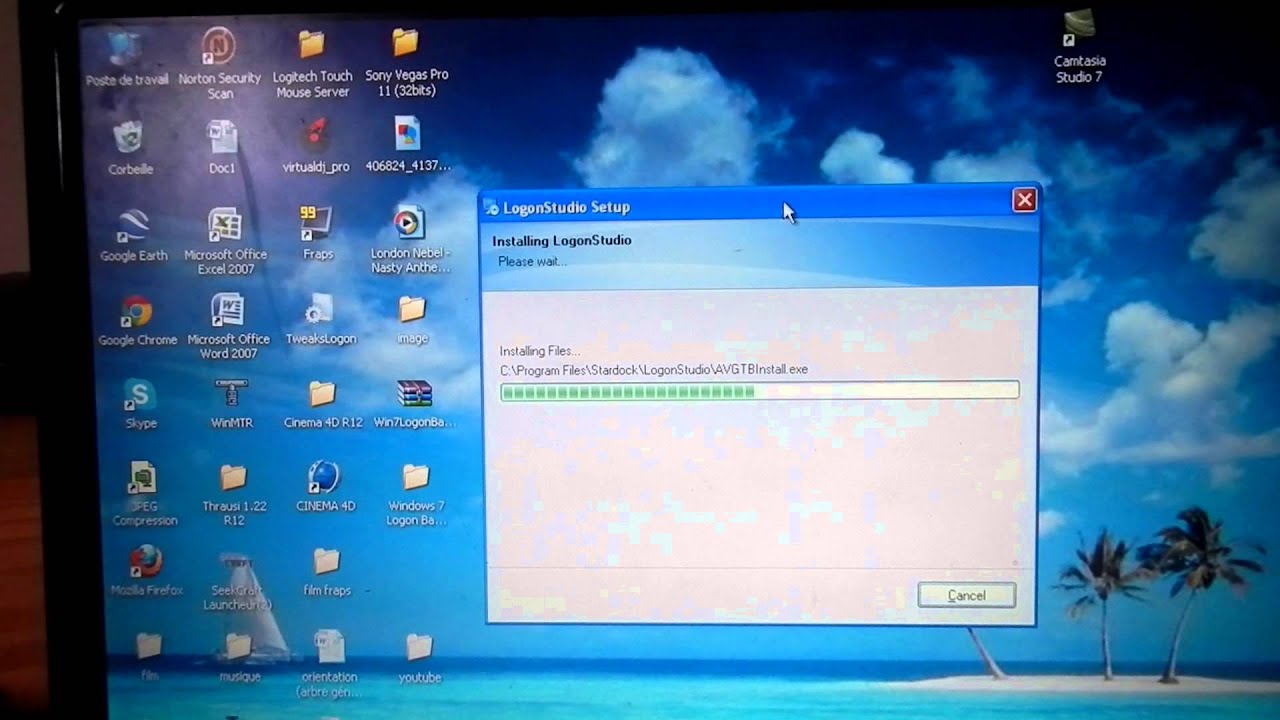1280x720 pixels.
Task: Launch the WinMTR shortcut
Action: (x=231, y=395)
